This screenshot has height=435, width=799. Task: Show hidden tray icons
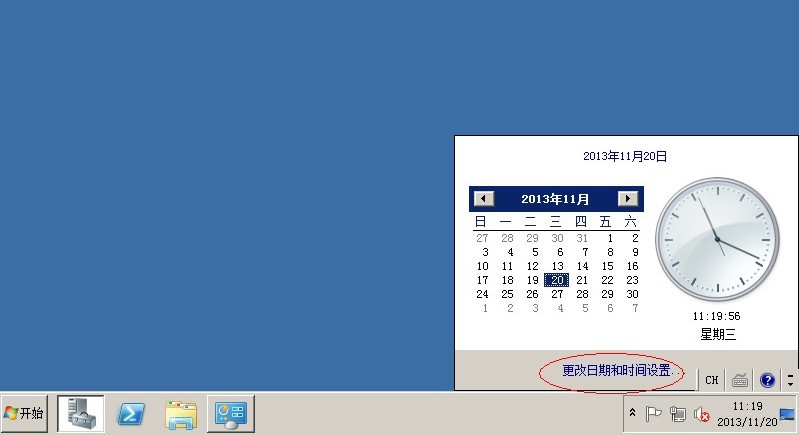coord(632,413)
